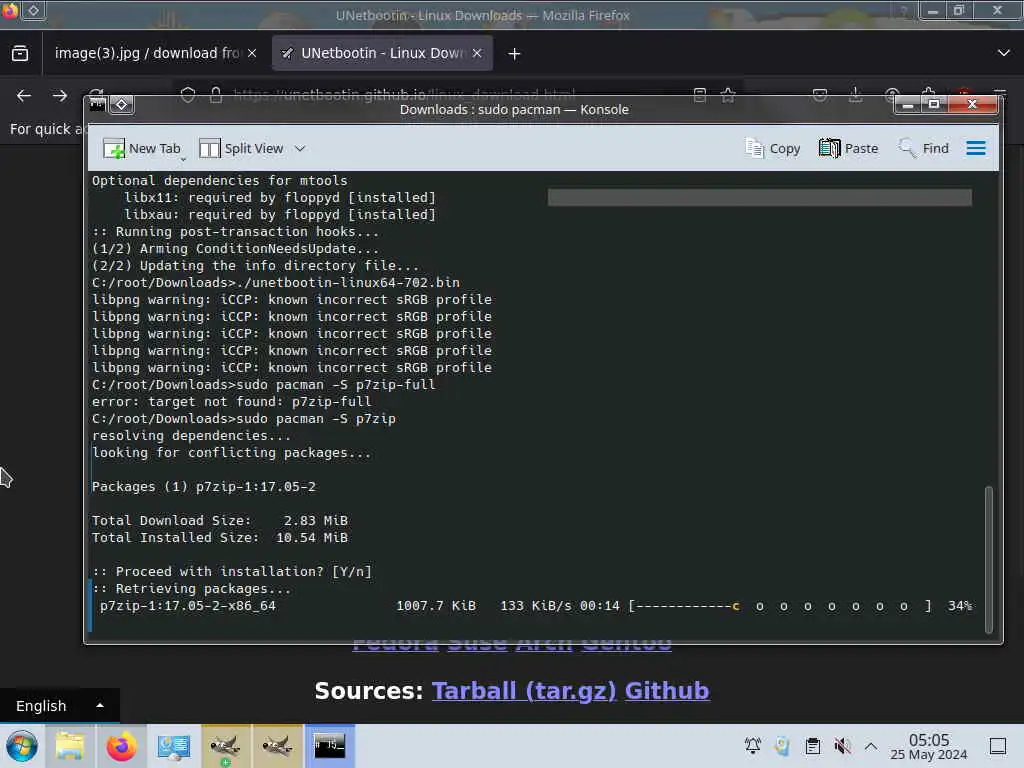Image resolution: width=1024 pixels, height=768 pixels.
Task: Open the notifications bell tray icon
Action: tap(753, 746)
